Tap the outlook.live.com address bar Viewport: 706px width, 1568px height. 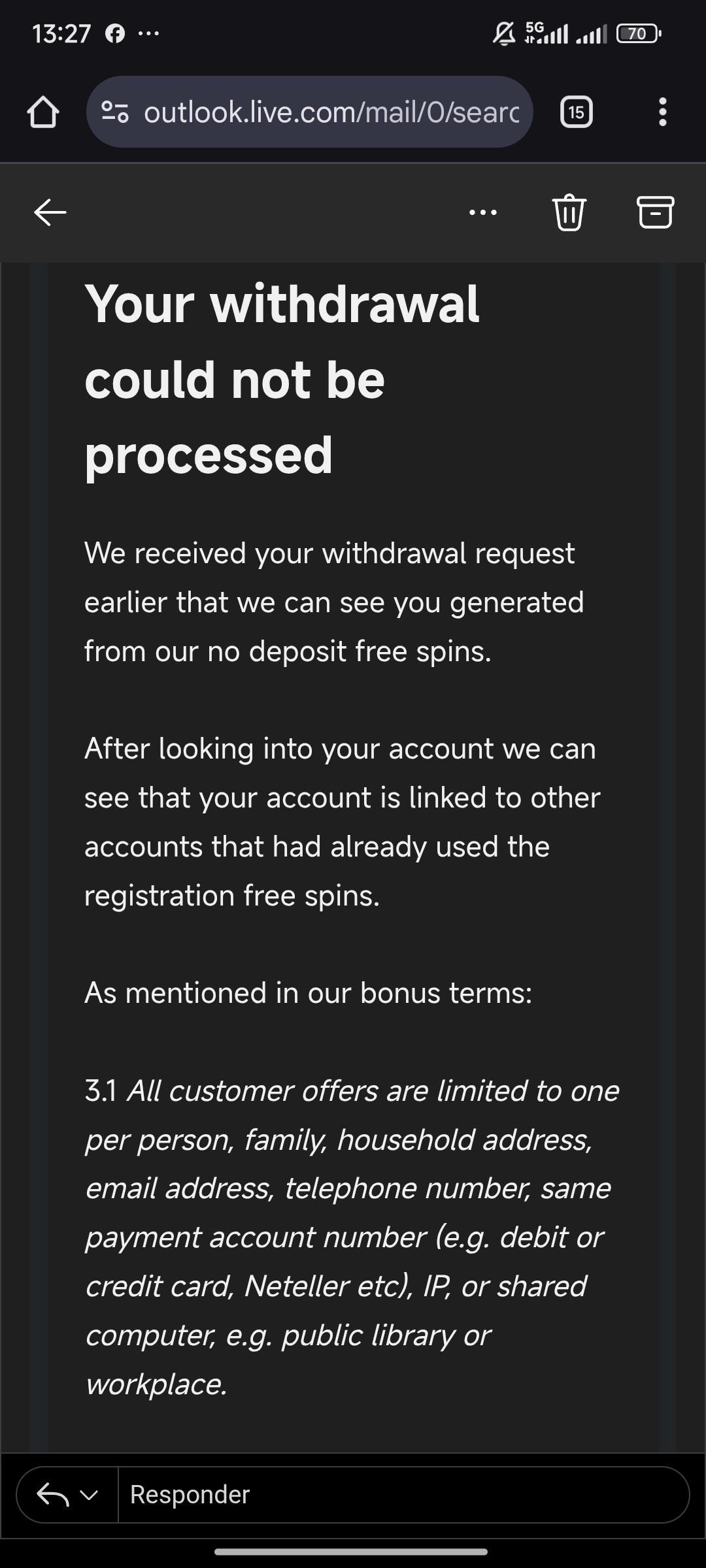point(331,112)
